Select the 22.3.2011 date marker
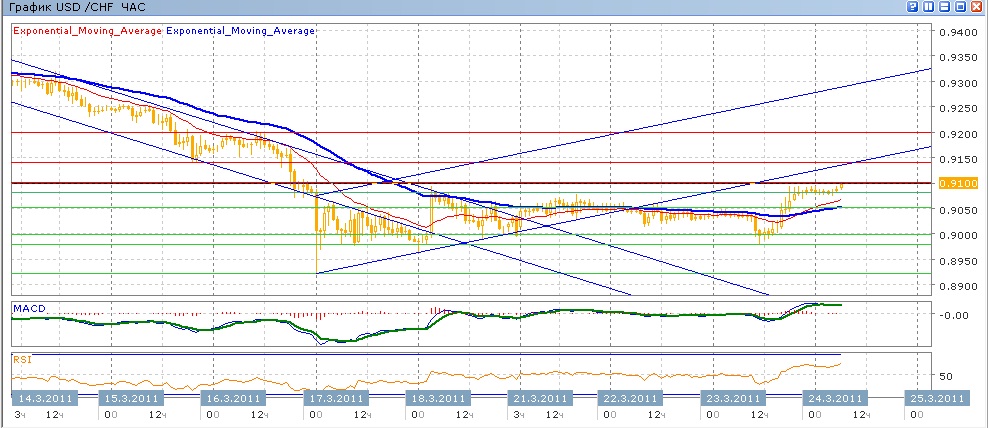Image resolution: width=988 pixels, height=428 pixels. point(631,398)
